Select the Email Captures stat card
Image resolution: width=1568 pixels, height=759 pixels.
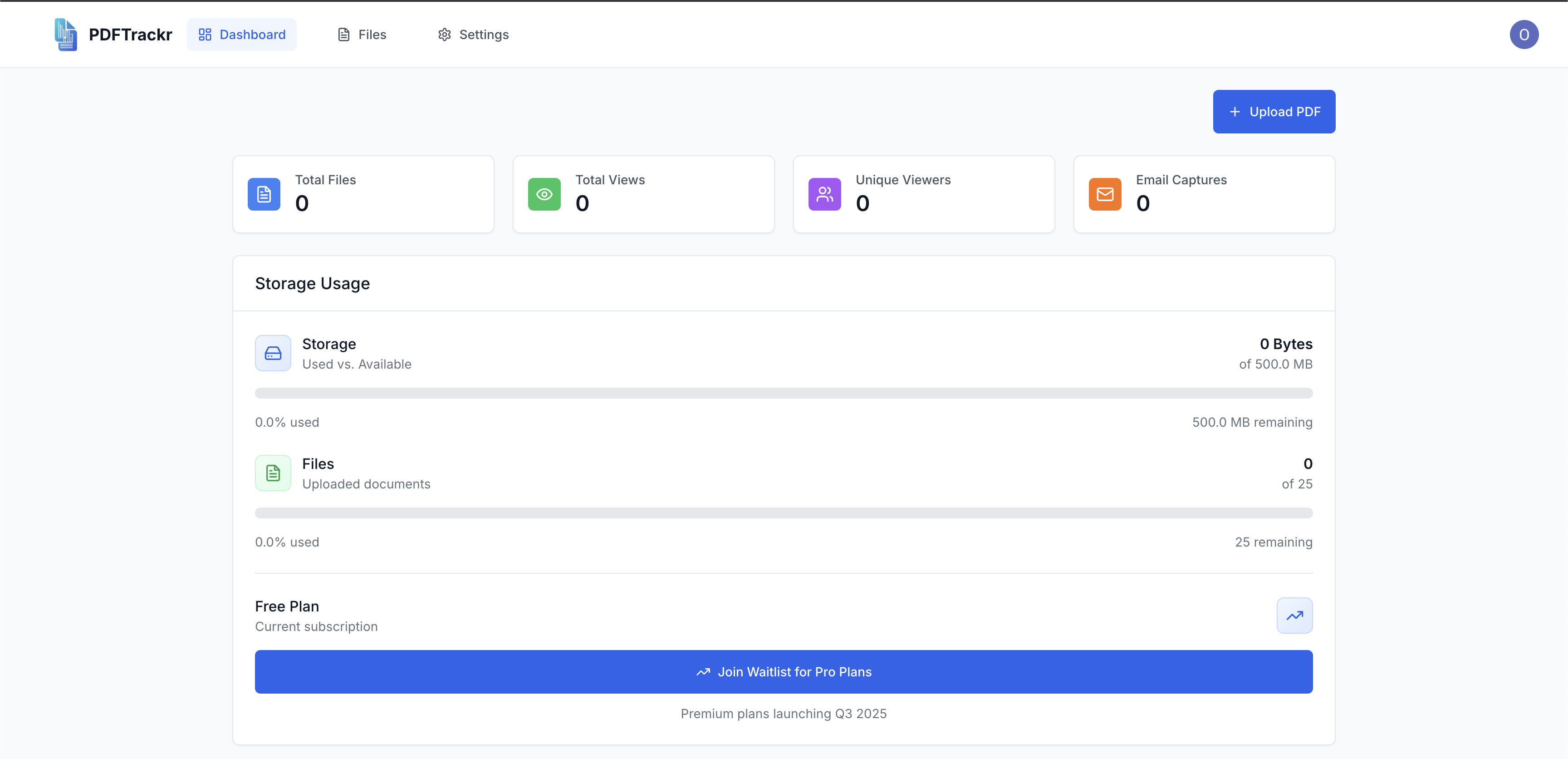(1203, 194)
